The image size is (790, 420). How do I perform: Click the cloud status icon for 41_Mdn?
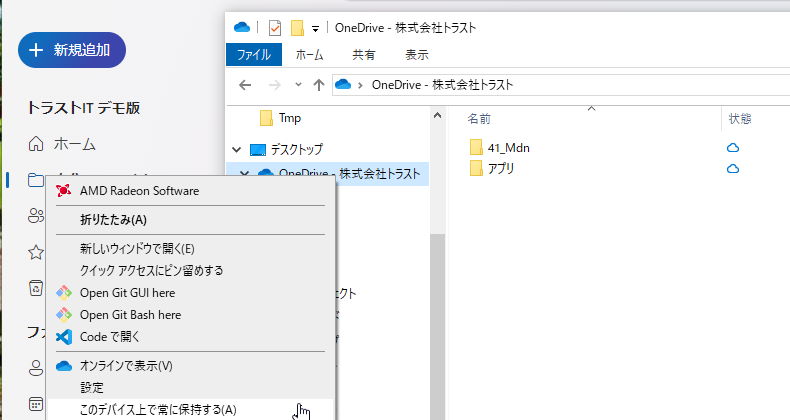[733, 148]
